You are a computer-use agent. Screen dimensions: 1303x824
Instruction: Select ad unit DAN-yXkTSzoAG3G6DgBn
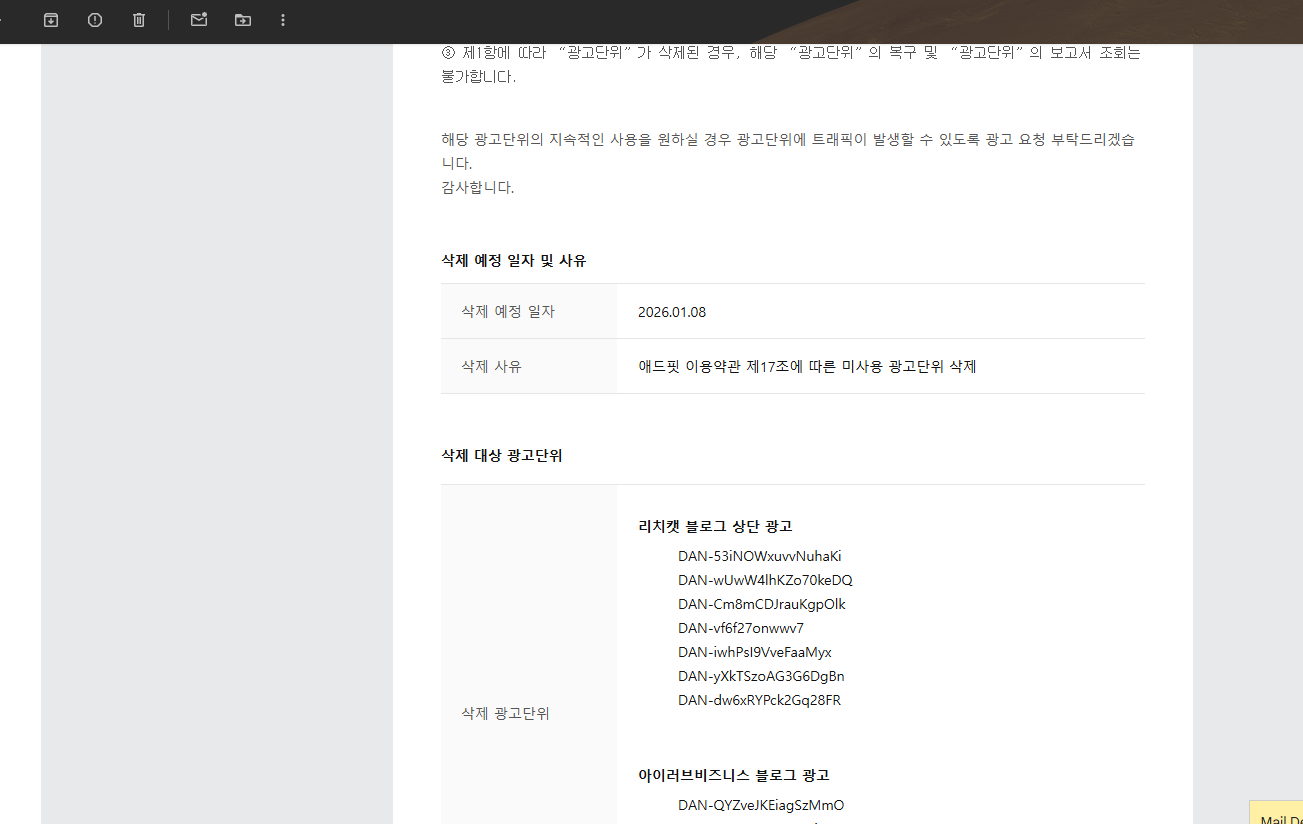point(761,676)
